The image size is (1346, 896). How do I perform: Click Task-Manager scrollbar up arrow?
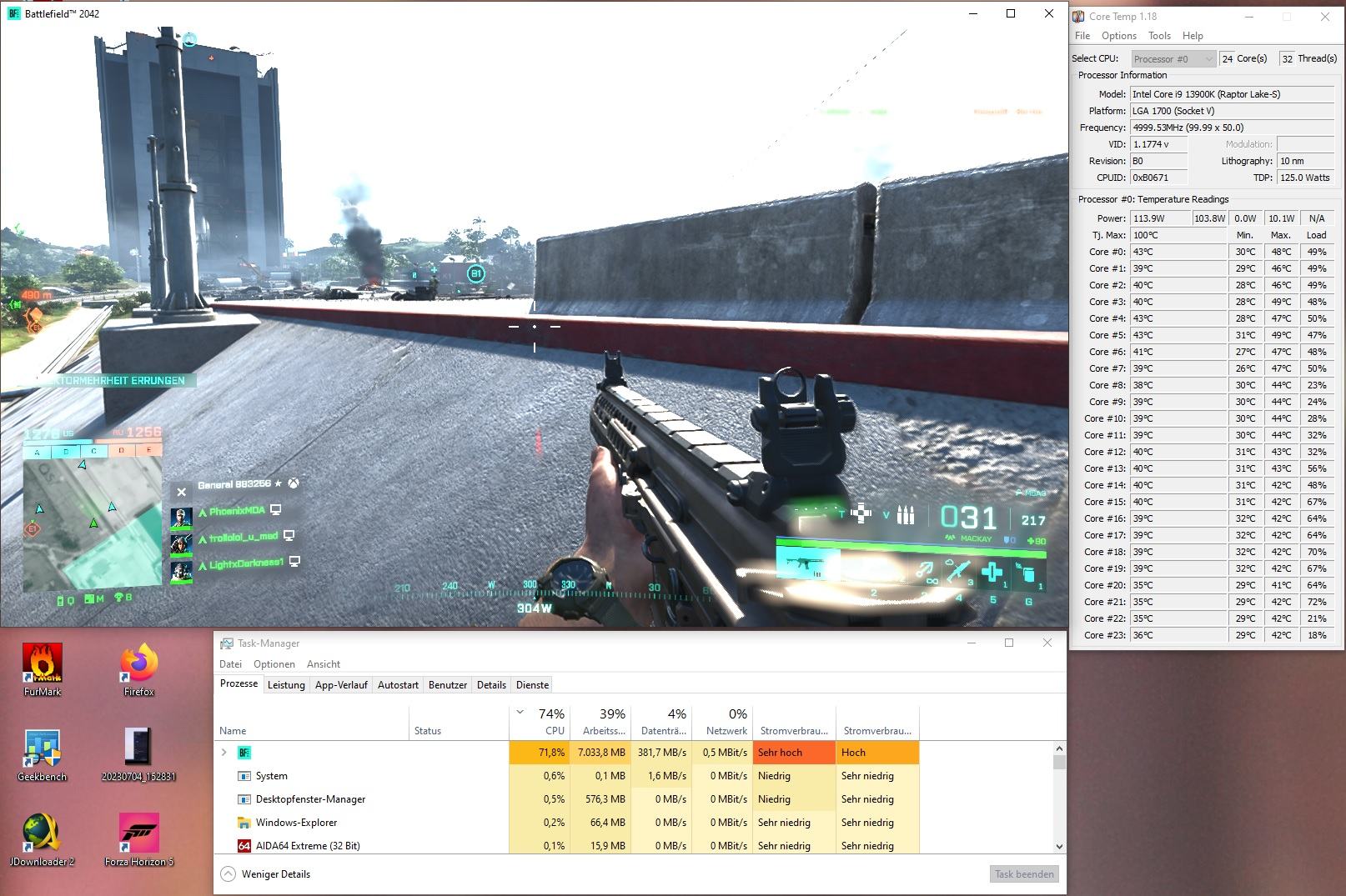(x=1059, y=748)
